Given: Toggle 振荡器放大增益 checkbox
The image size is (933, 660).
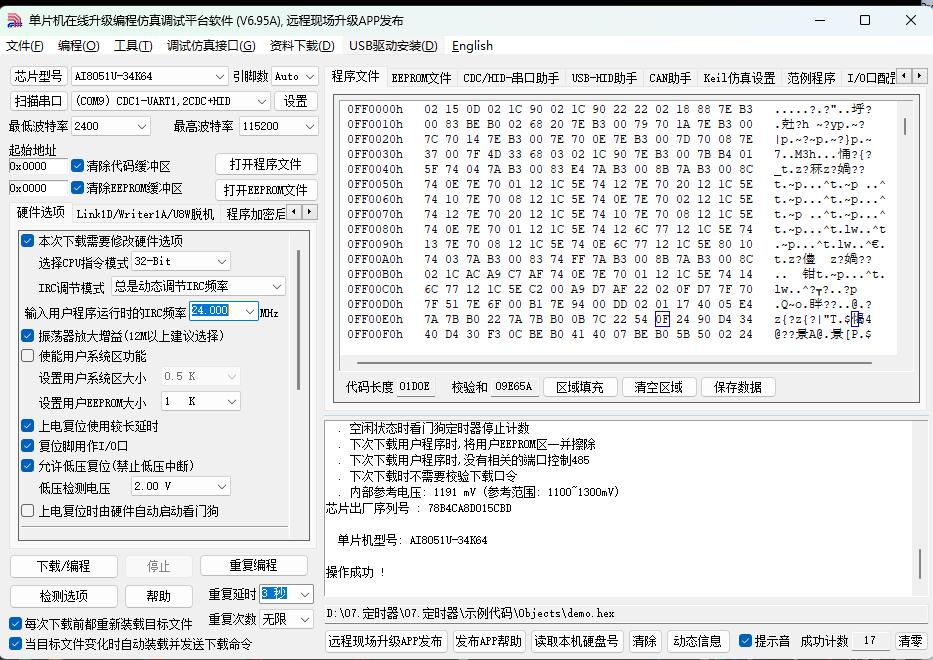Looking at the screenshot, I should [x=27, y=335].
